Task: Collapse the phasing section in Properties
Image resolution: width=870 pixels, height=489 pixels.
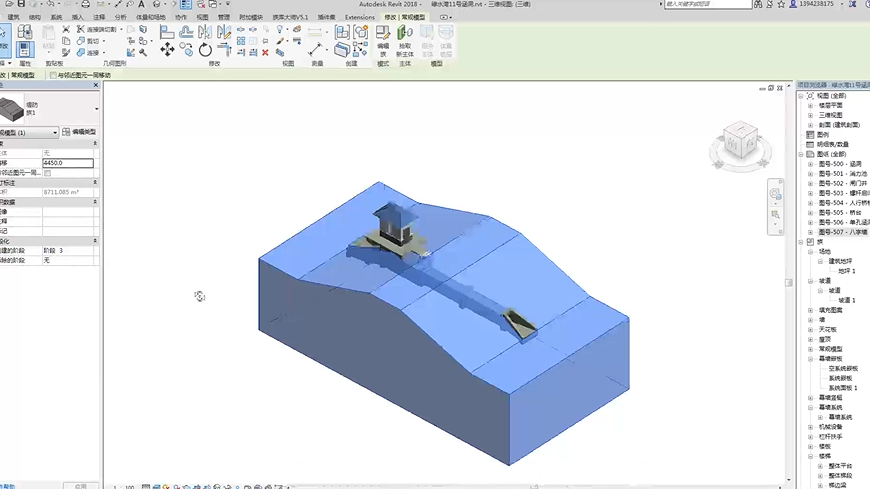Action: 95,241
